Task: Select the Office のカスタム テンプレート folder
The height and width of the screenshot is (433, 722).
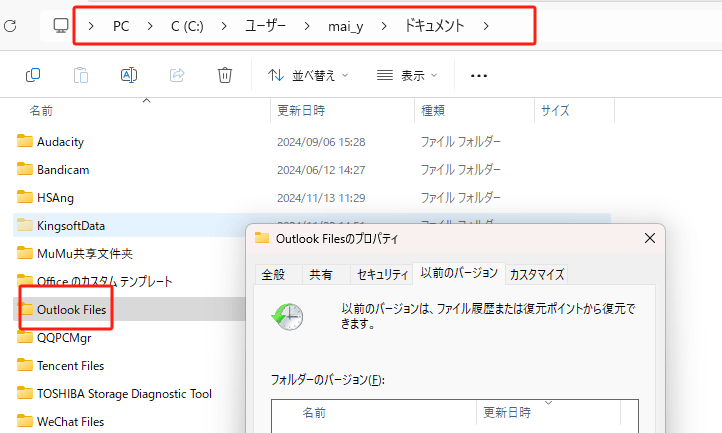Action: (x=105, y=281)
